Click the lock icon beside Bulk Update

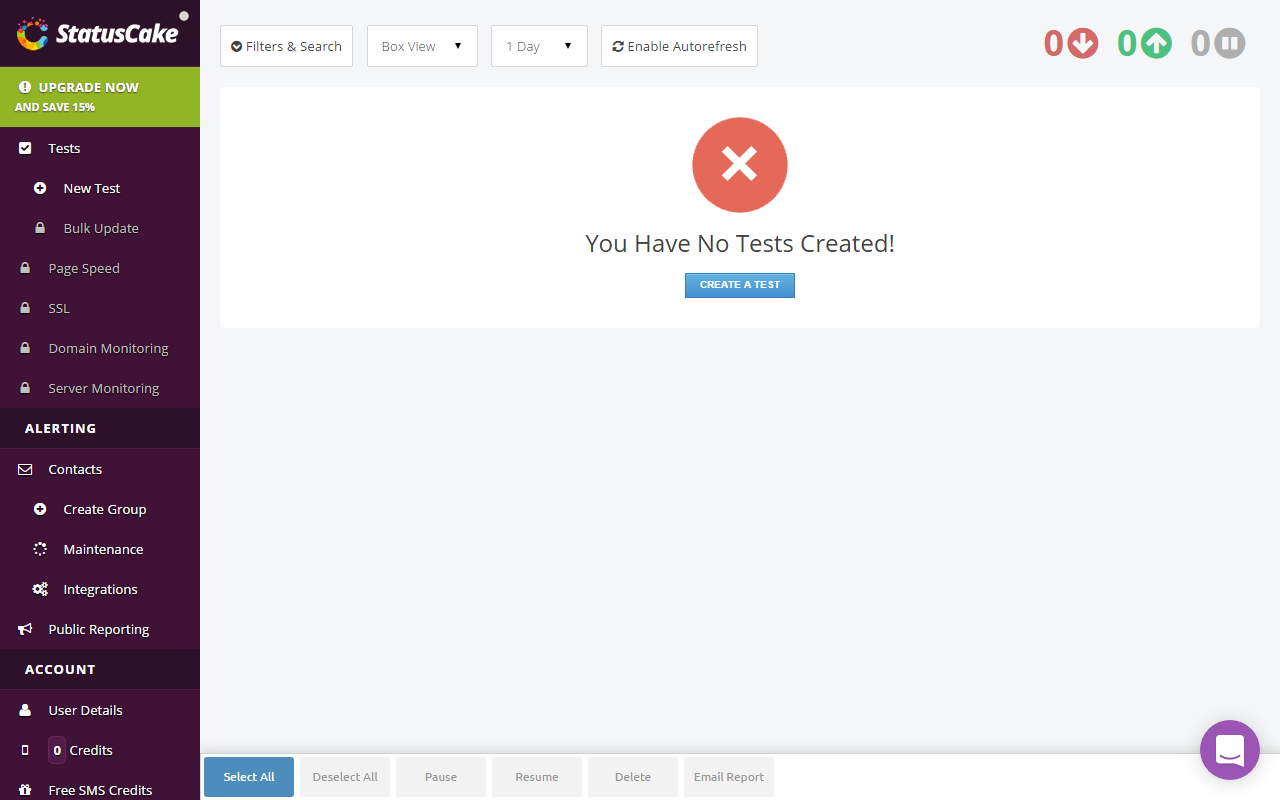click(40, 228)
